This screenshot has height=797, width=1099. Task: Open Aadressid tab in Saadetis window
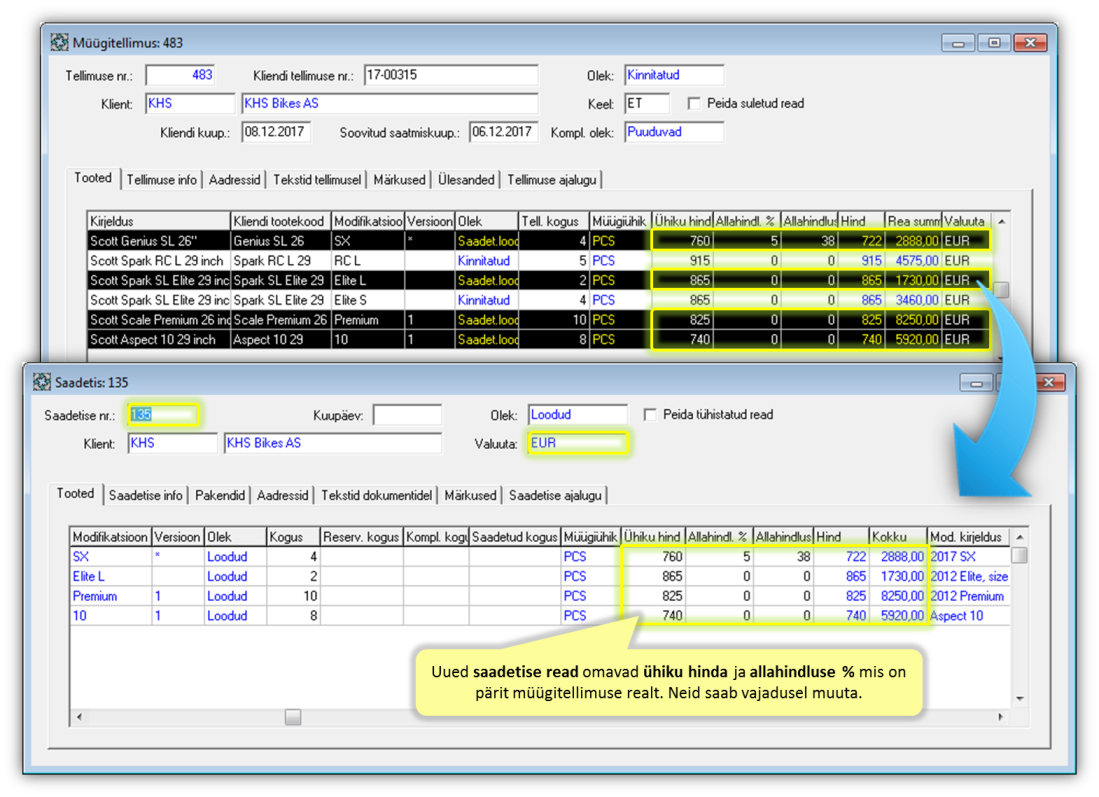tap(282, 496)
